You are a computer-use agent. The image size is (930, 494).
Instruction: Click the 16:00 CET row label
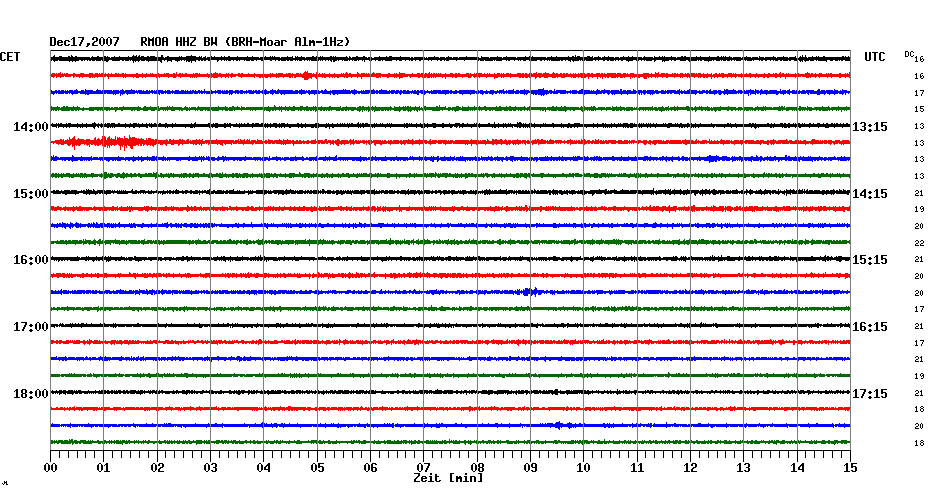tap(31, 260)
